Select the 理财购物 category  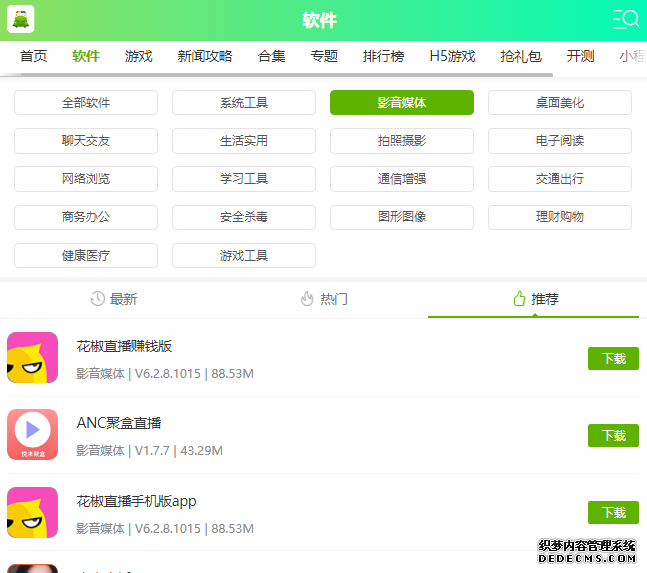pos(560,217)
